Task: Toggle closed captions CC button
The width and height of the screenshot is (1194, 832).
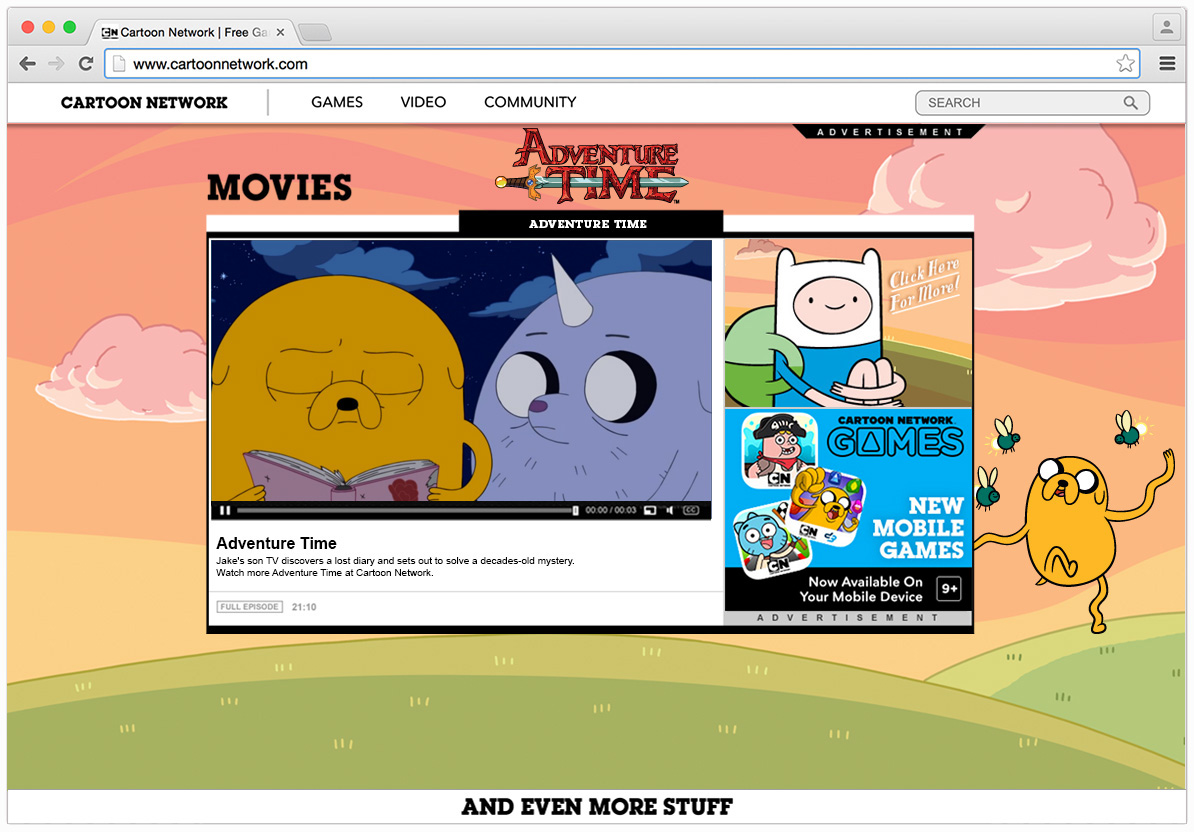Action: point(691,510)
